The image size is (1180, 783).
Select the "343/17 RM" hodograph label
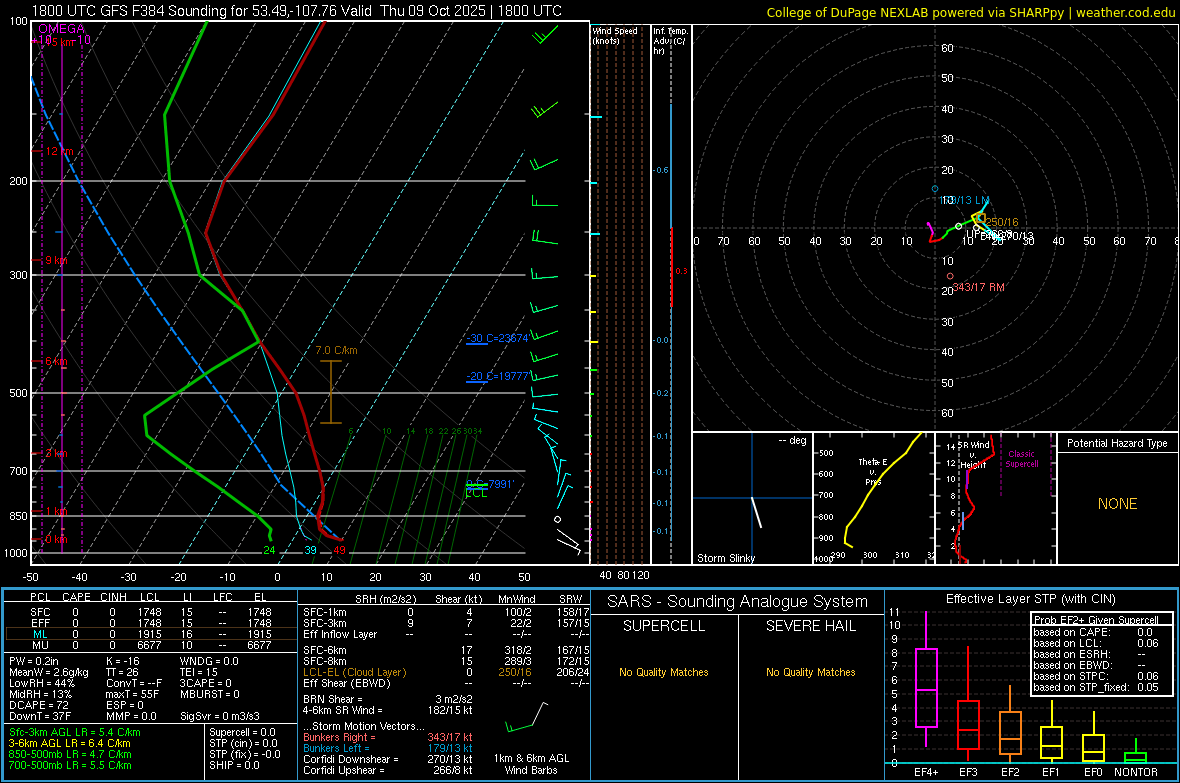tap(978, 287)
